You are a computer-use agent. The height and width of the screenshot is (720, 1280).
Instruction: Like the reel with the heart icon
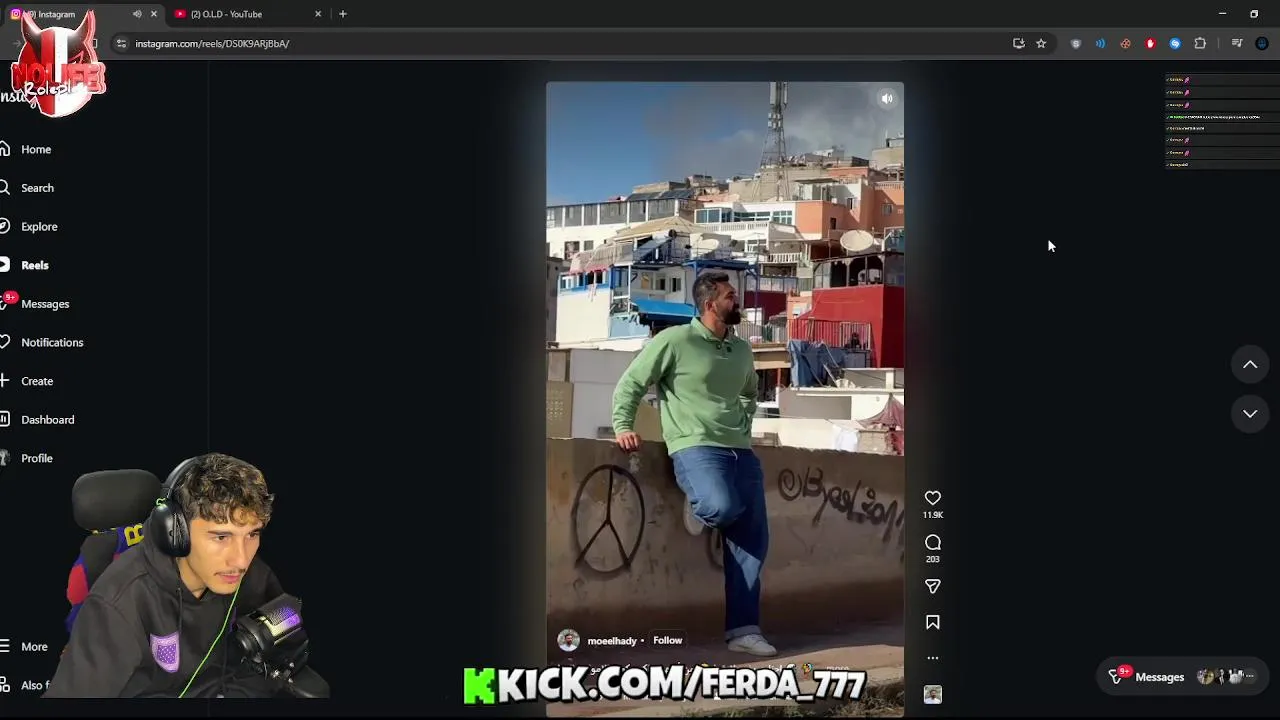pos(932,498)
